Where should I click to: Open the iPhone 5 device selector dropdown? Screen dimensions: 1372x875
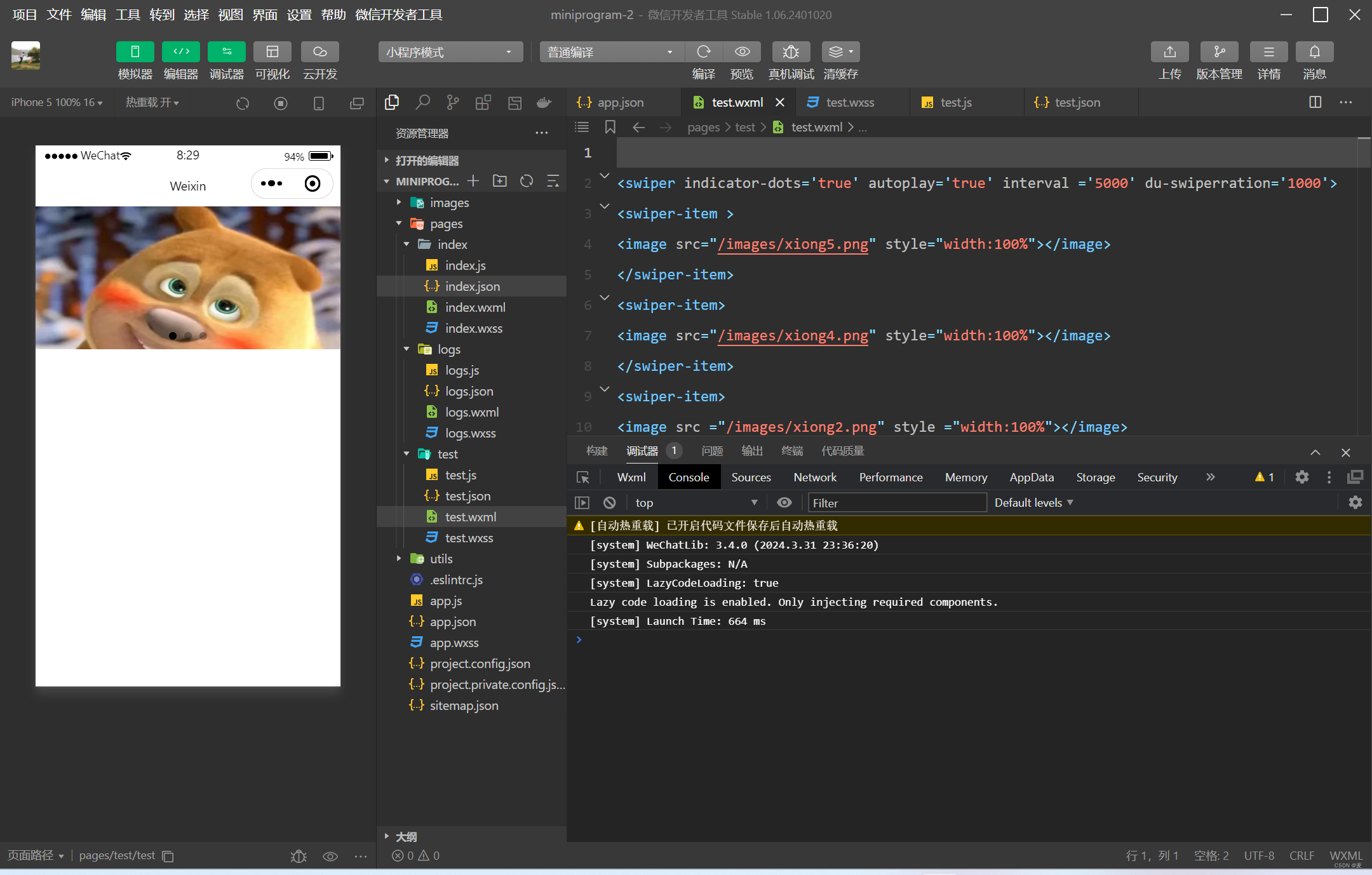coord(57,102)
